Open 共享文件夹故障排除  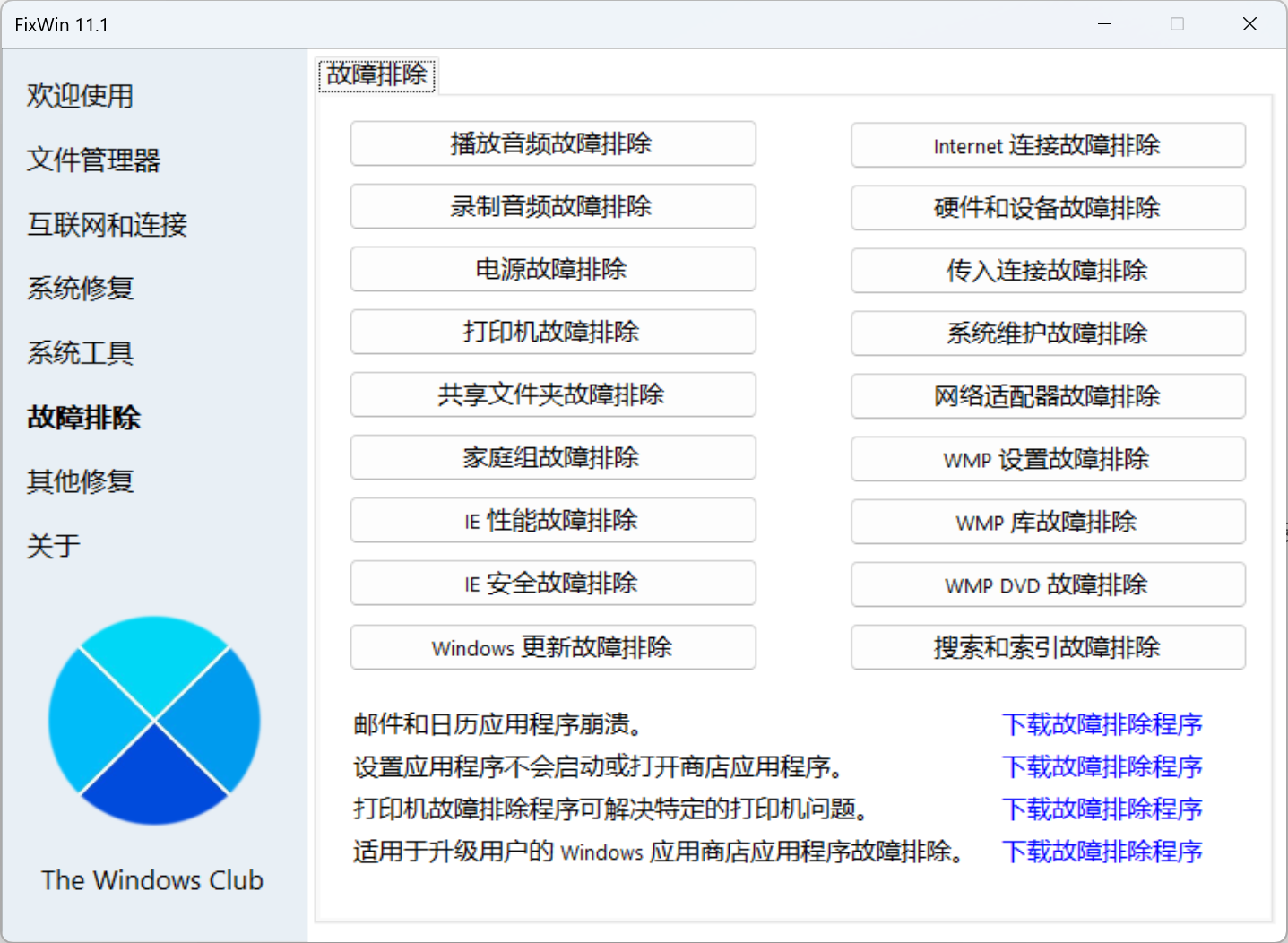click(552, 394)
